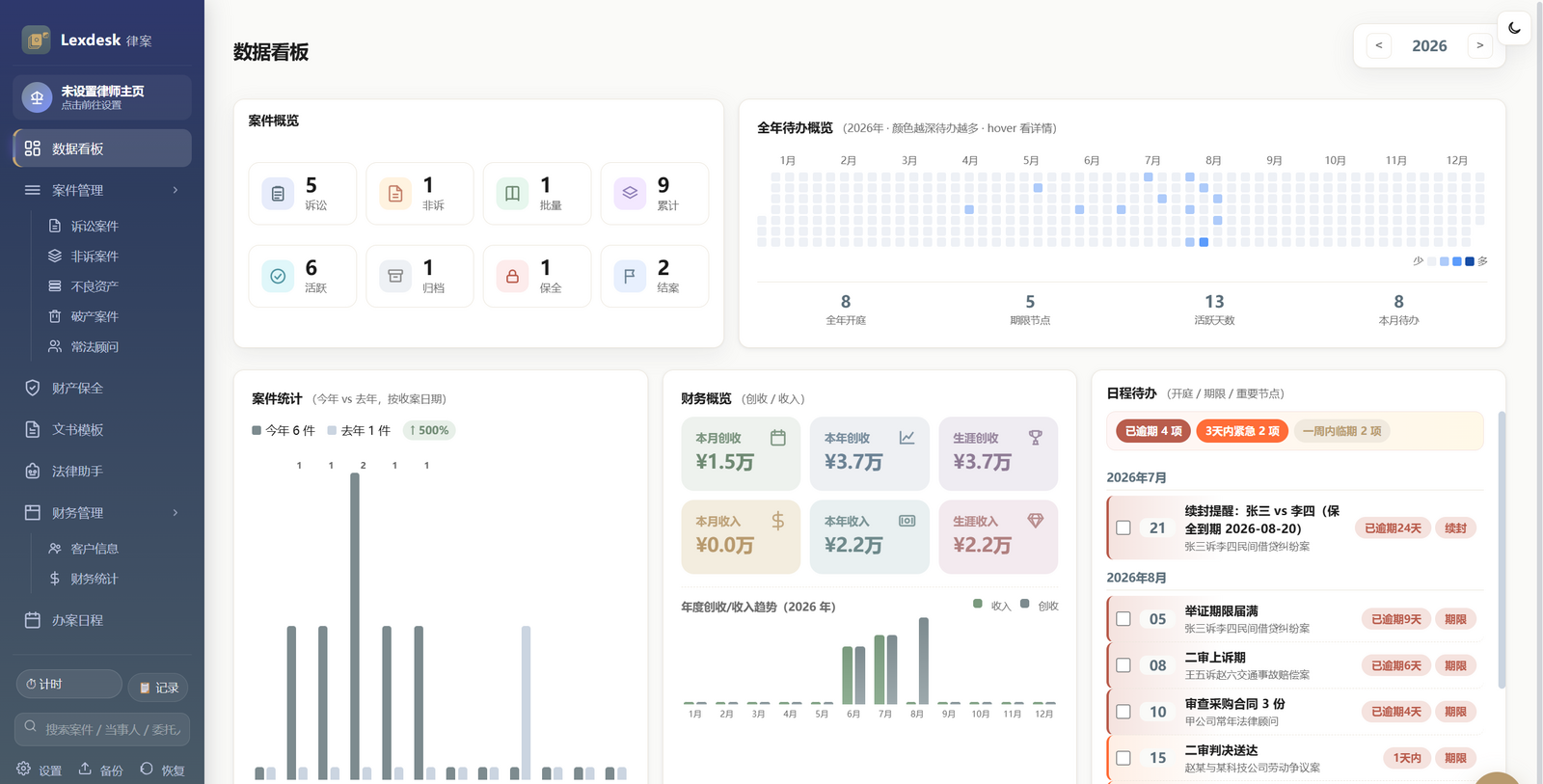Viewport: 1543px width, 784px height.
Task: Click diamond icon in 生涯收入 card
Action: click(x=1036, y=521)
